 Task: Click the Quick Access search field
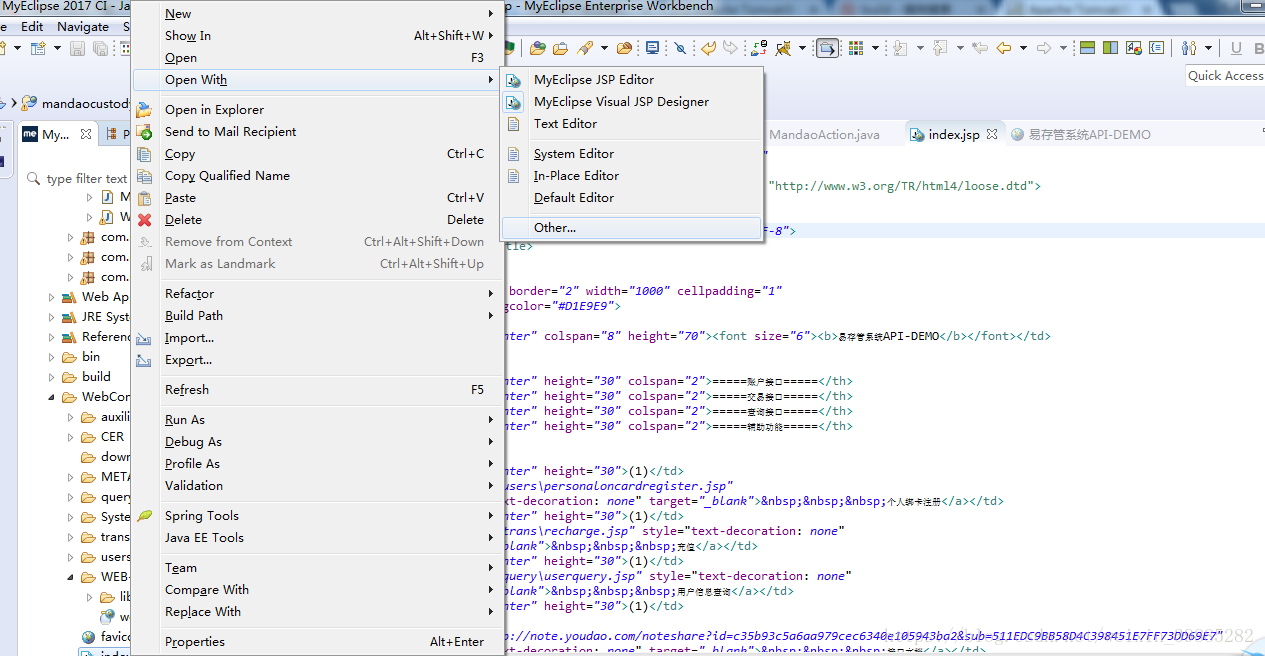point(1225,76)
